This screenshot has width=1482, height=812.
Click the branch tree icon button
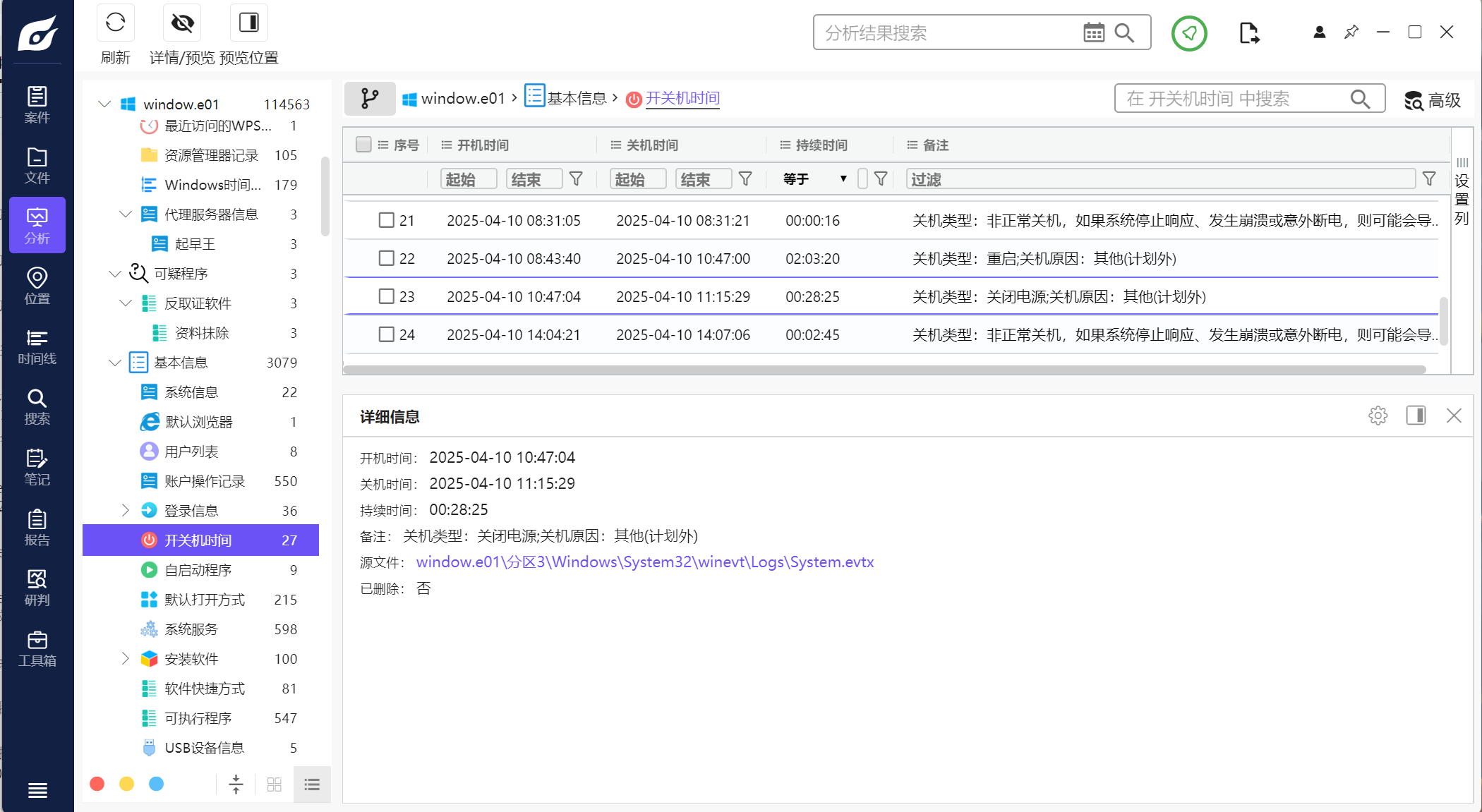point(370,98)
